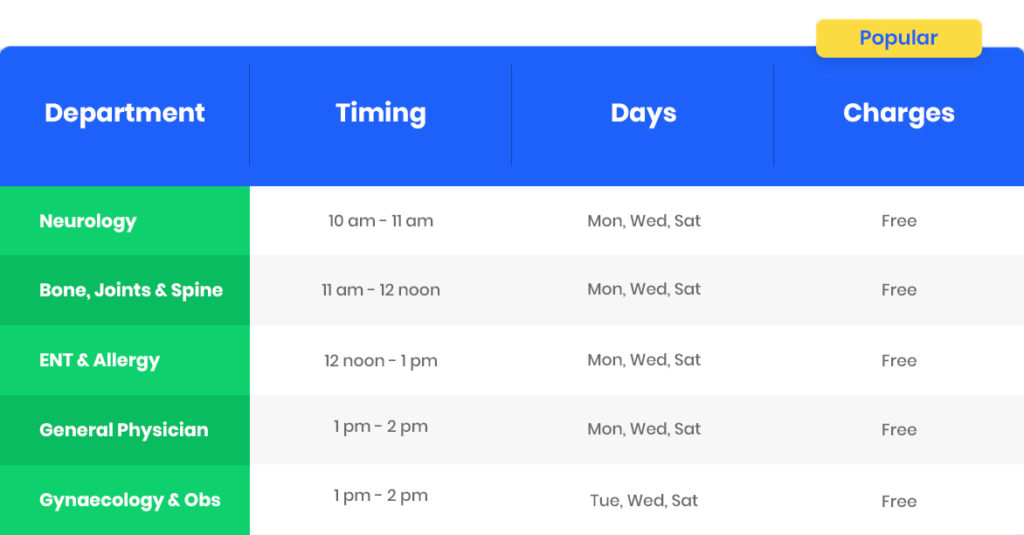Click the Tue, Wed, Sat days cell
Screen dimensions: 1024x535
coord(644,500)
